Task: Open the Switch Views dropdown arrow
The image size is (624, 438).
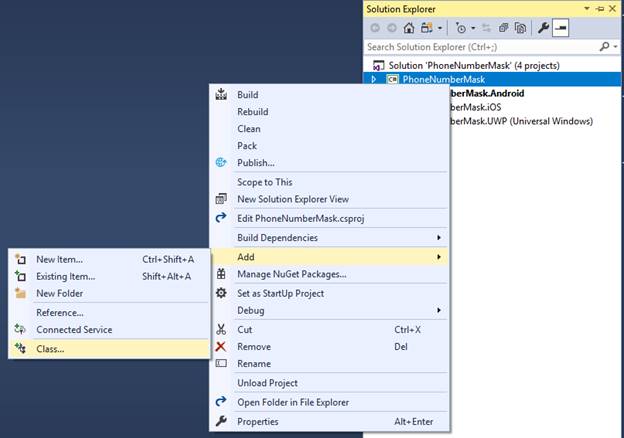Action: coord(440,28)
